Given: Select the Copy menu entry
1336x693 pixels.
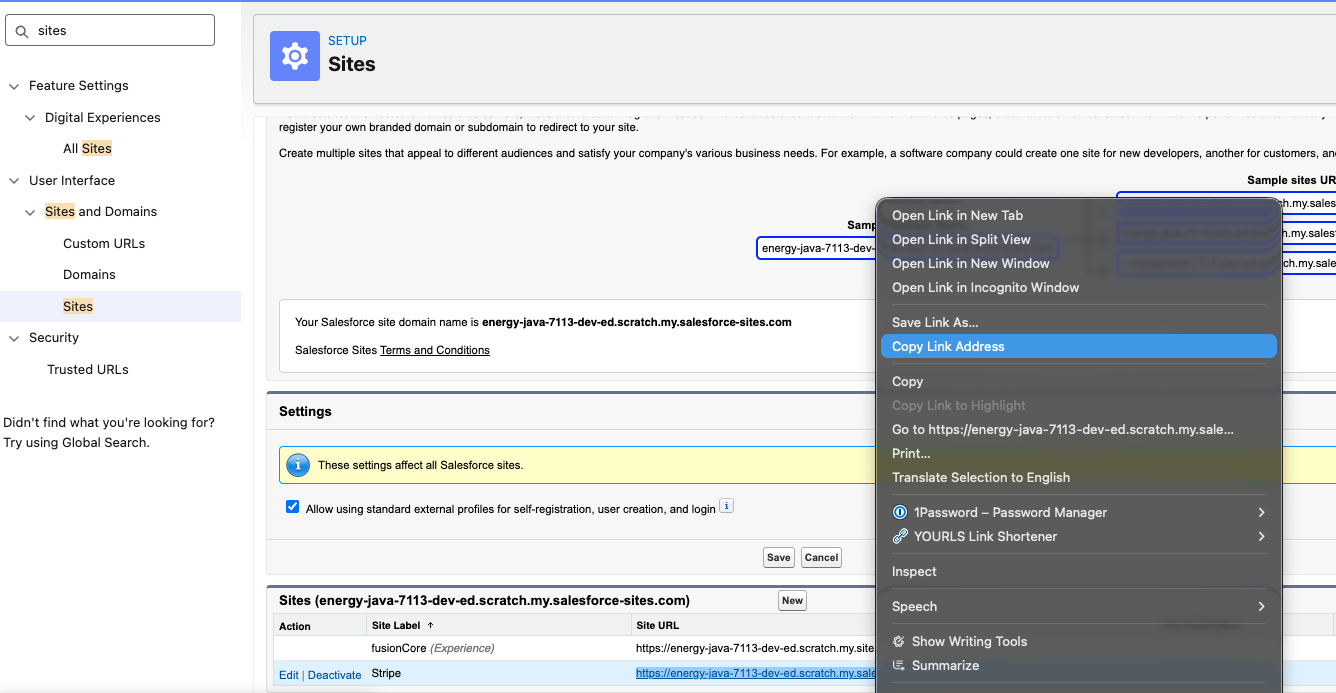Looking at the screenshot, I should tap(1078, 381).
